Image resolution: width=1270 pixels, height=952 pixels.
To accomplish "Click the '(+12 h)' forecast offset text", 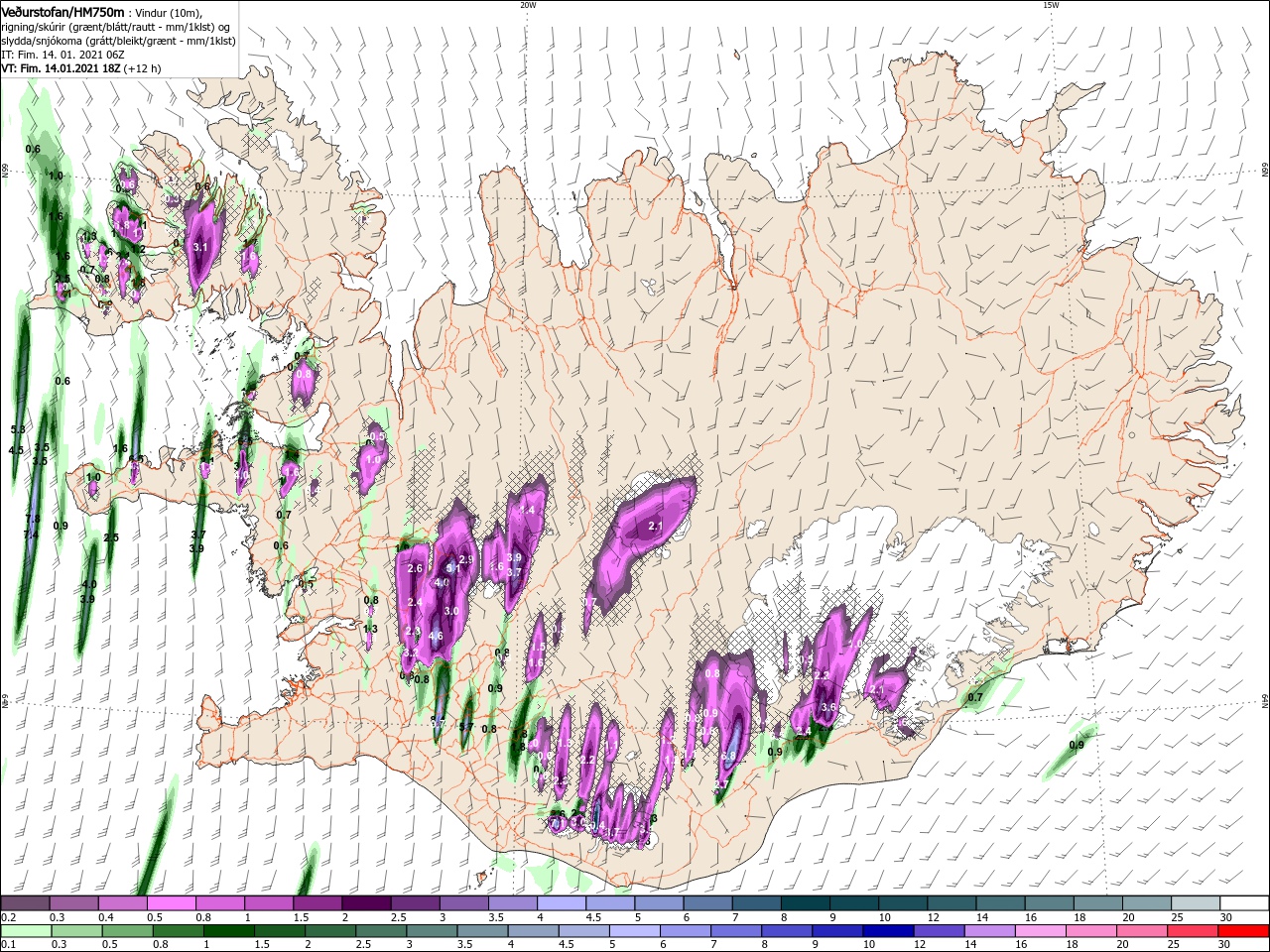I will [143, 68].
